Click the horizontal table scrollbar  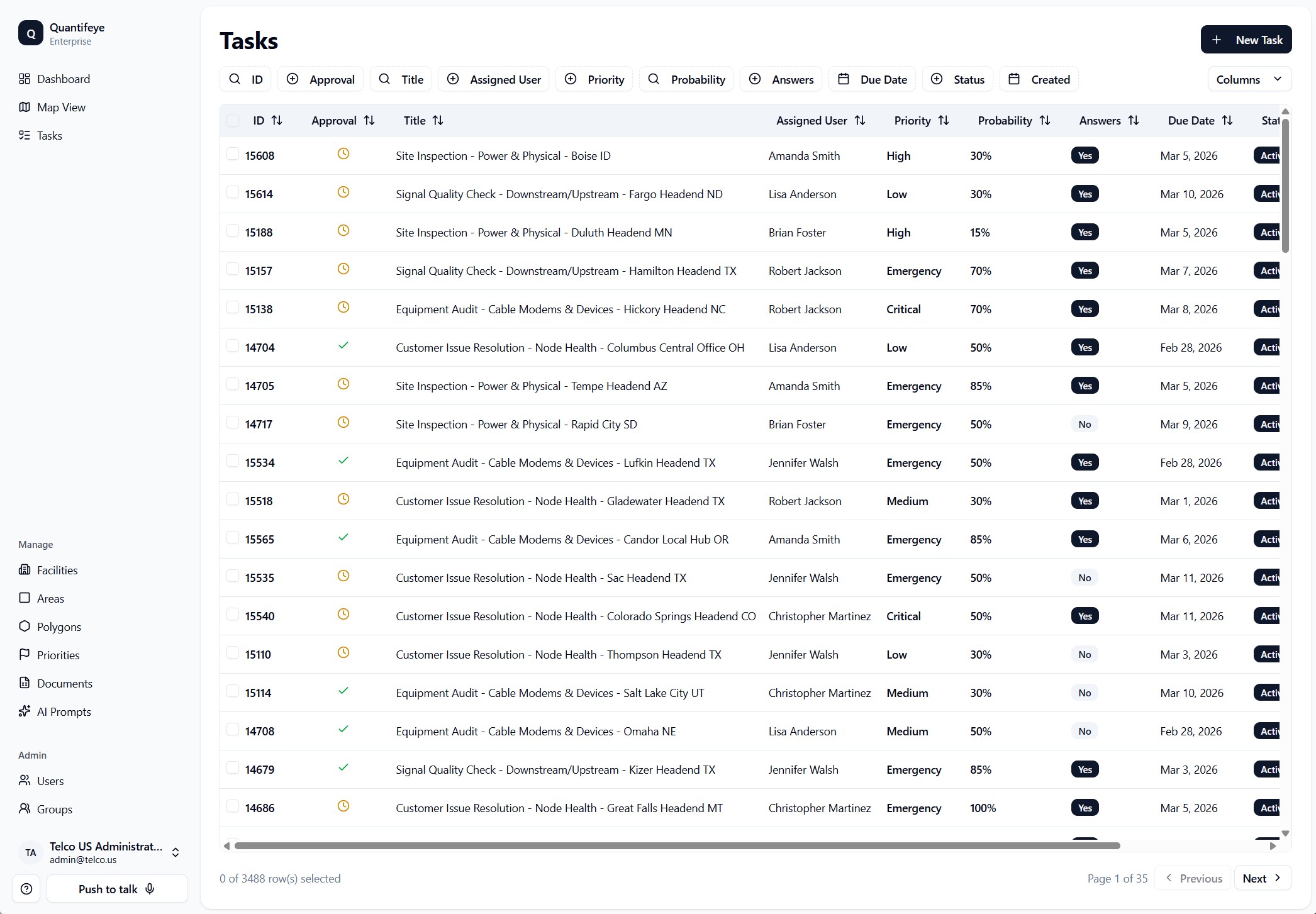coord(677,845)
